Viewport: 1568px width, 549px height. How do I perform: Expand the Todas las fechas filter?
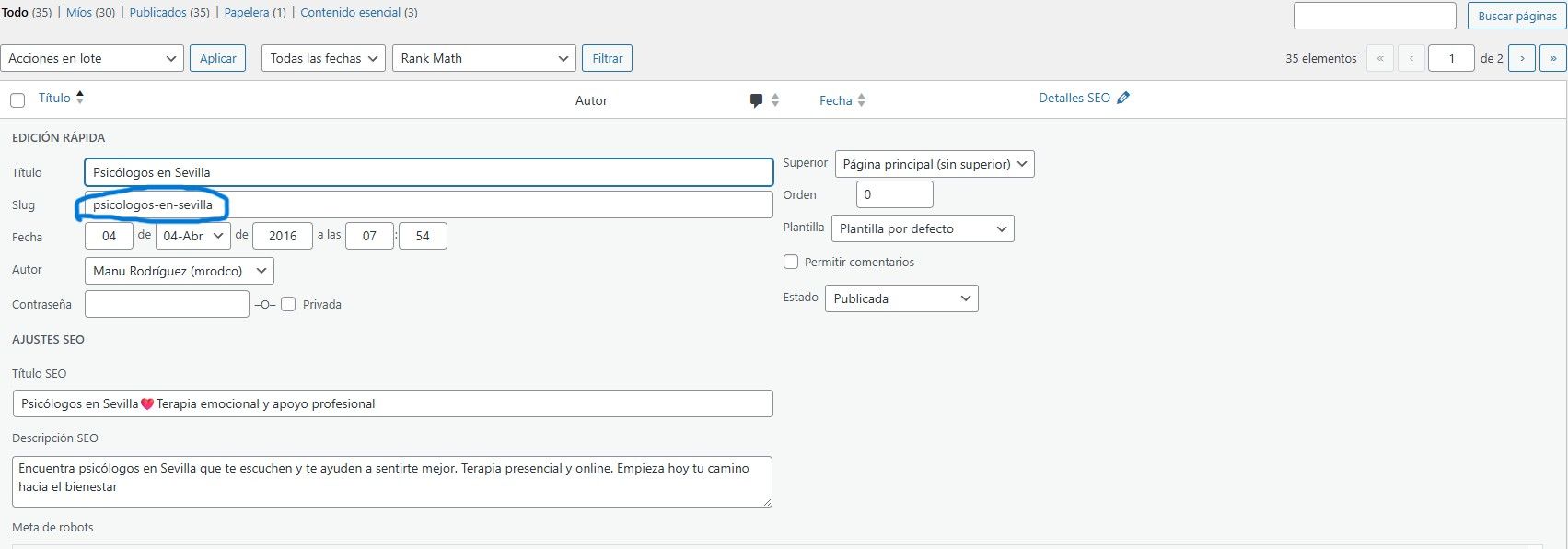(323, 58)
